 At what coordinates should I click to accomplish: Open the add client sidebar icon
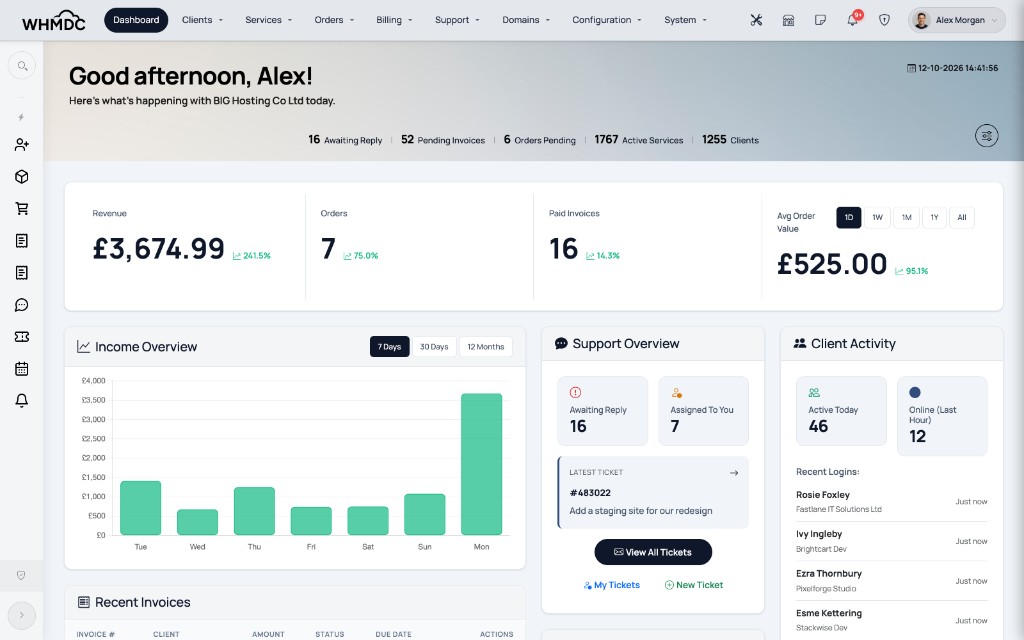22,144
